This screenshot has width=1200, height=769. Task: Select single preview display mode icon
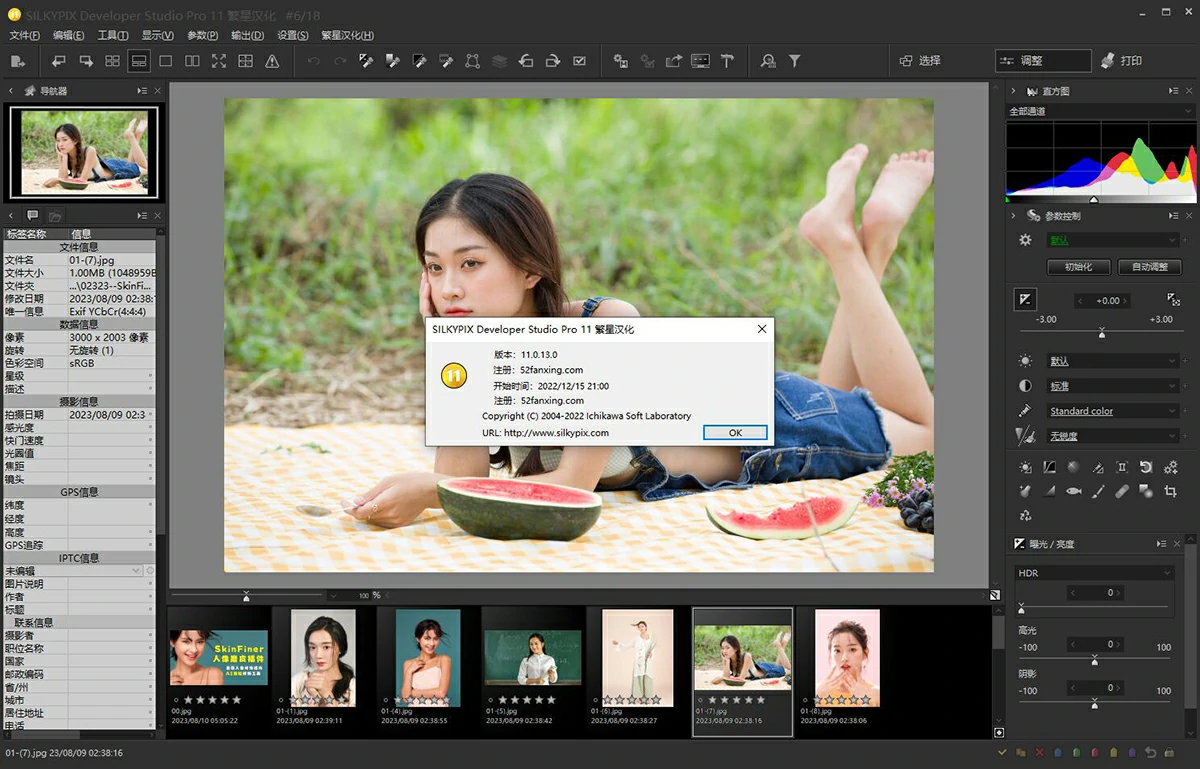[166, 61]
